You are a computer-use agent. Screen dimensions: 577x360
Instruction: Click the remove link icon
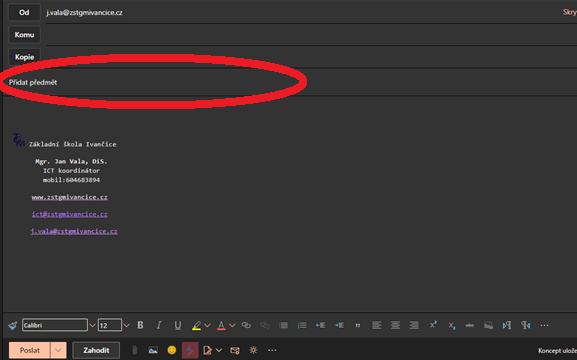coord(265,325)
